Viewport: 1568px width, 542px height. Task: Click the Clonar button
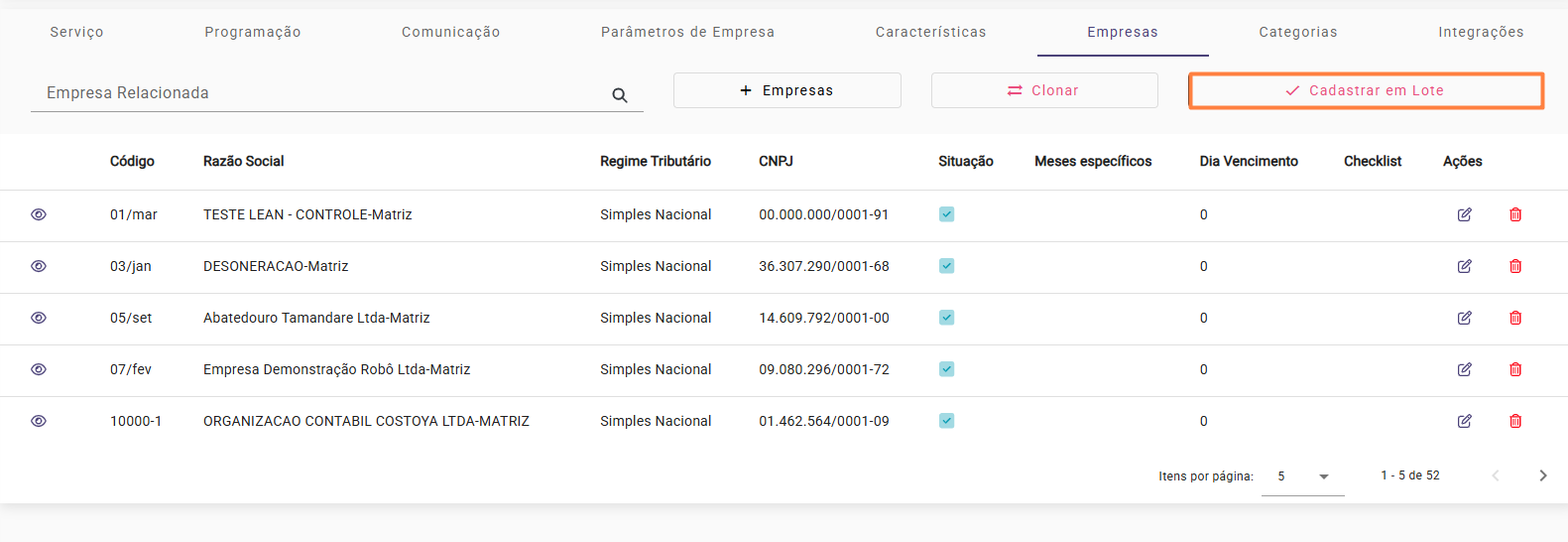click(1044, 90)
